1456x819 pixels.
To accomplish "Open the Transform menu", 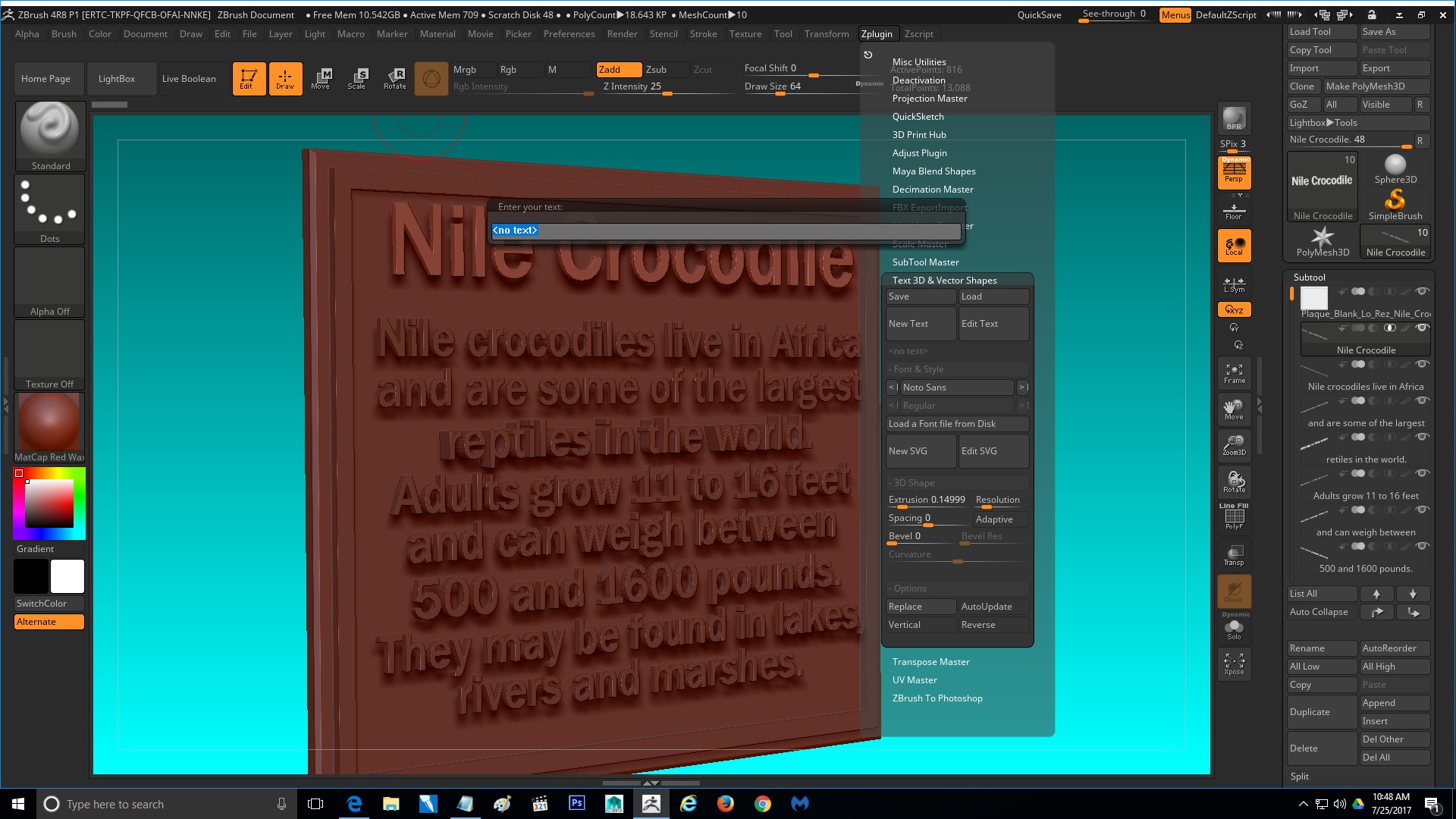I will (827, 34).
